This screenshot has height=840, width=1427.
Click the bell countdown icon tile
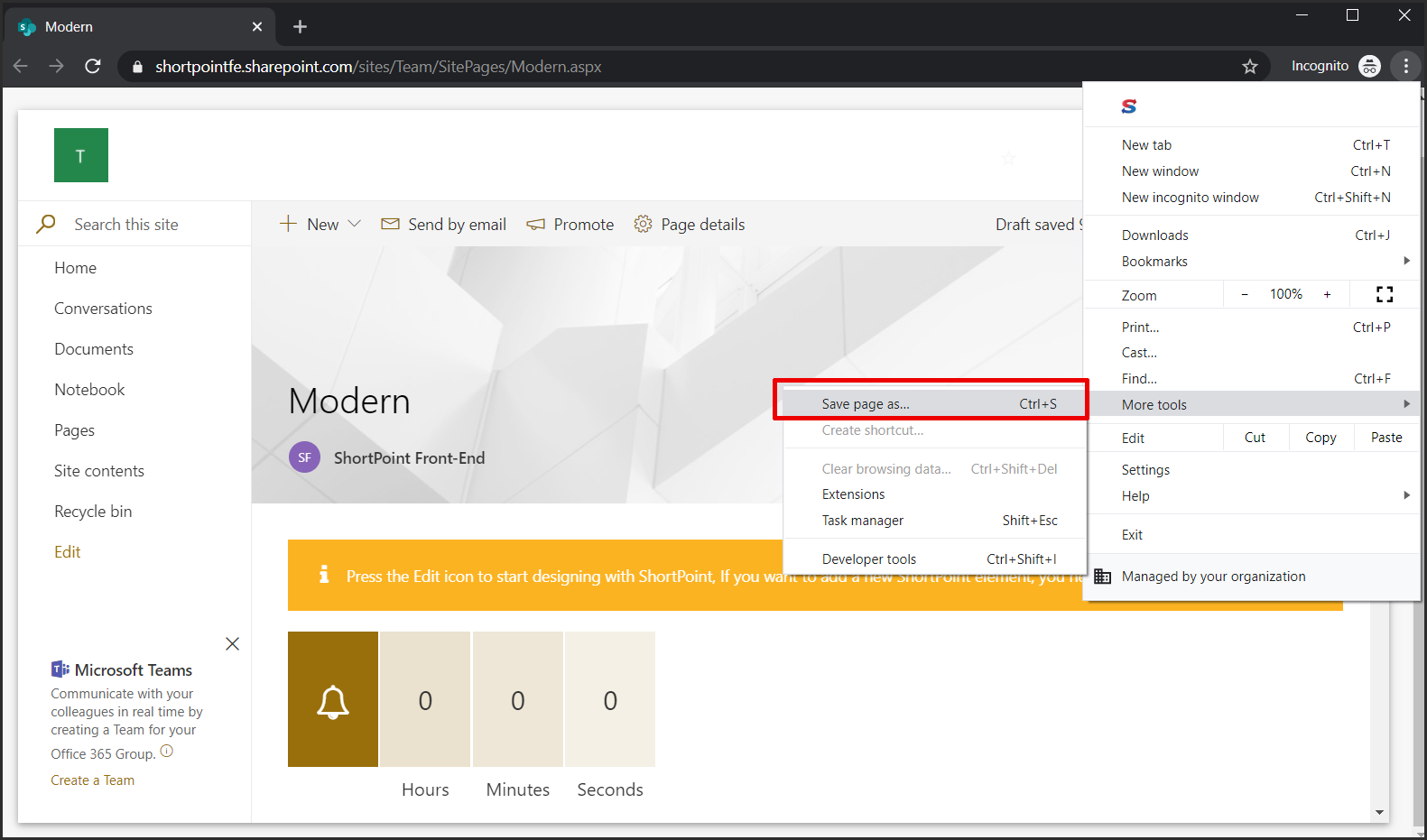(333, 699)
